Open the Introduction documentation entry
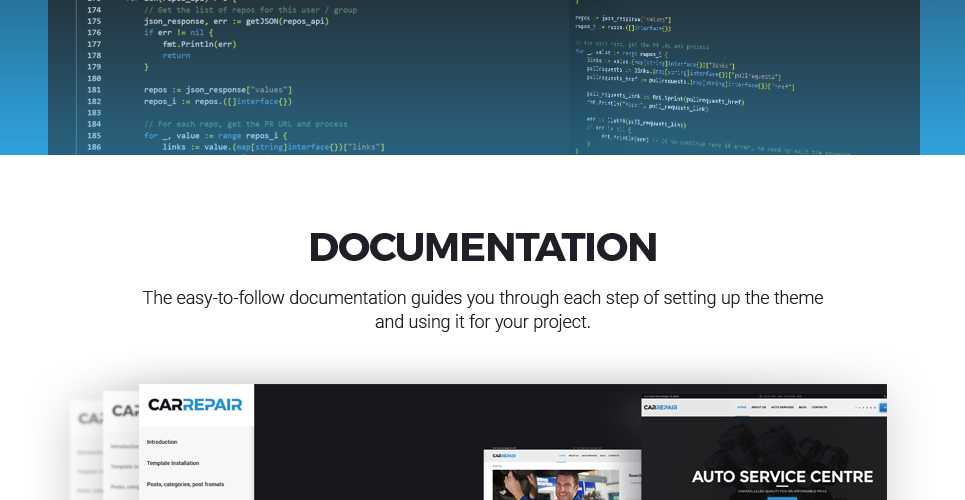The height and width of the screenshot is (500, 965). pos(162,442)
